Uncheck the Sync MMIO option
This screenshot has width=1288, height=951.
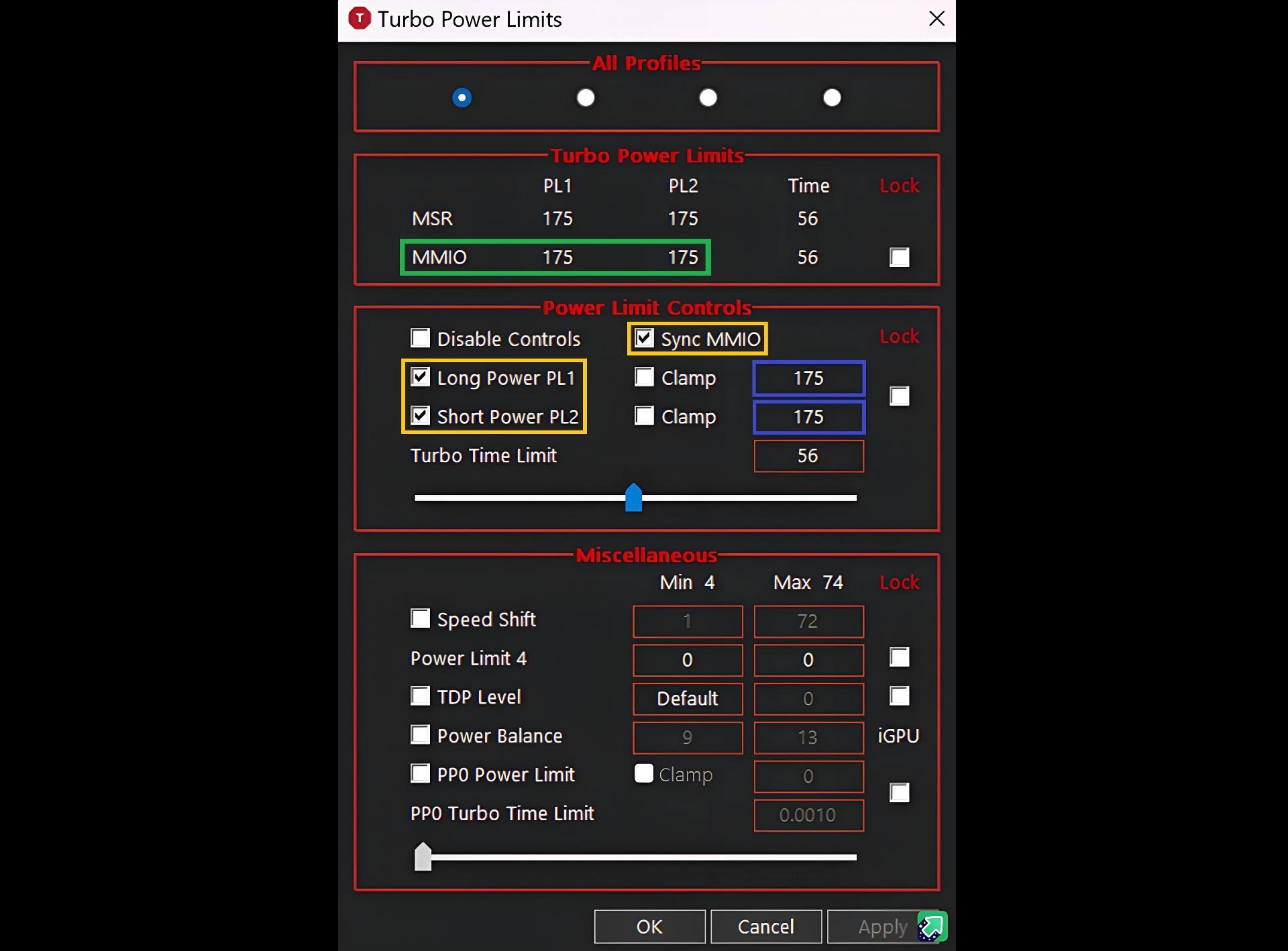[x=643, y=338]
